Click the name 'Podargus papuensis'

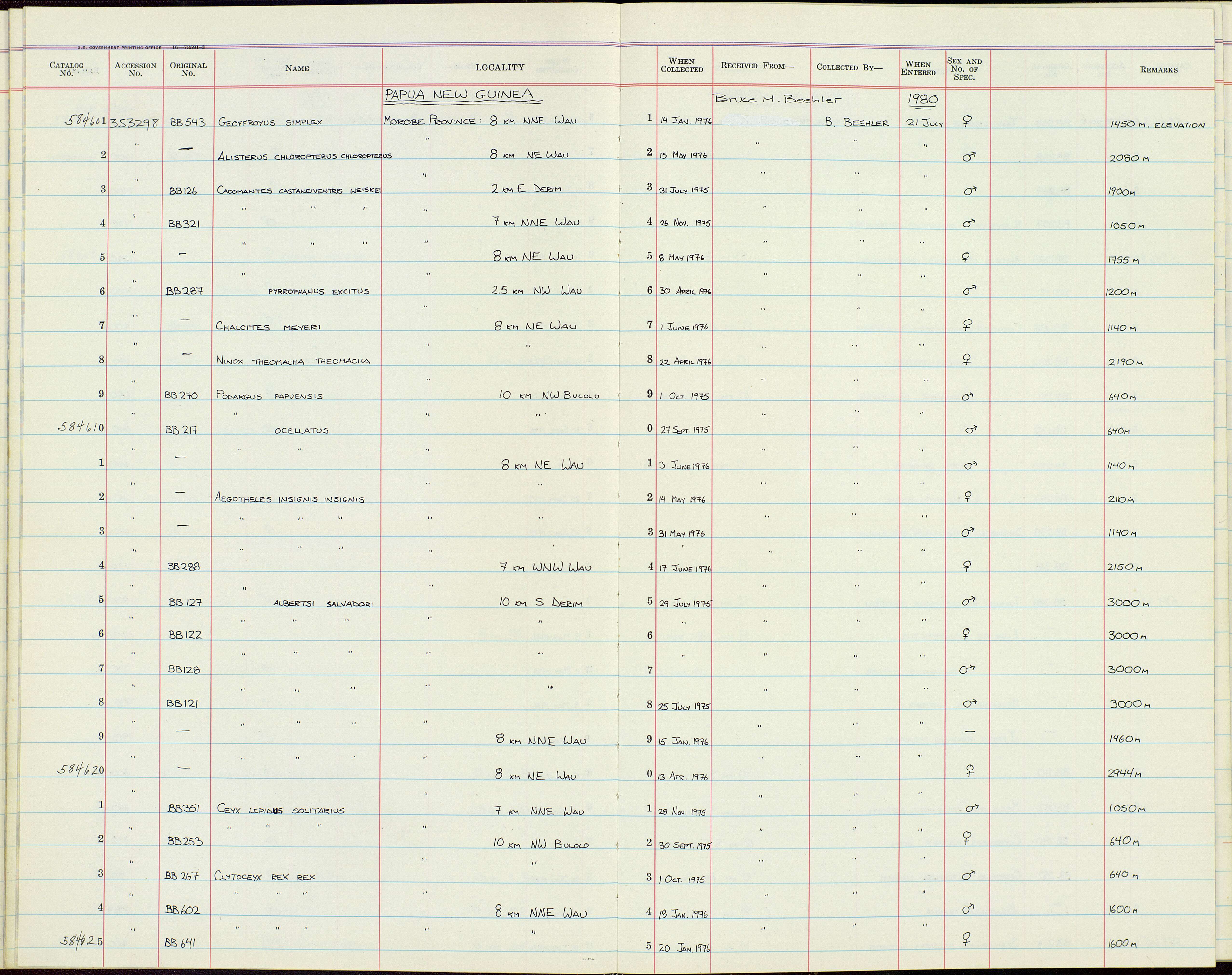(x=269, y=395)
